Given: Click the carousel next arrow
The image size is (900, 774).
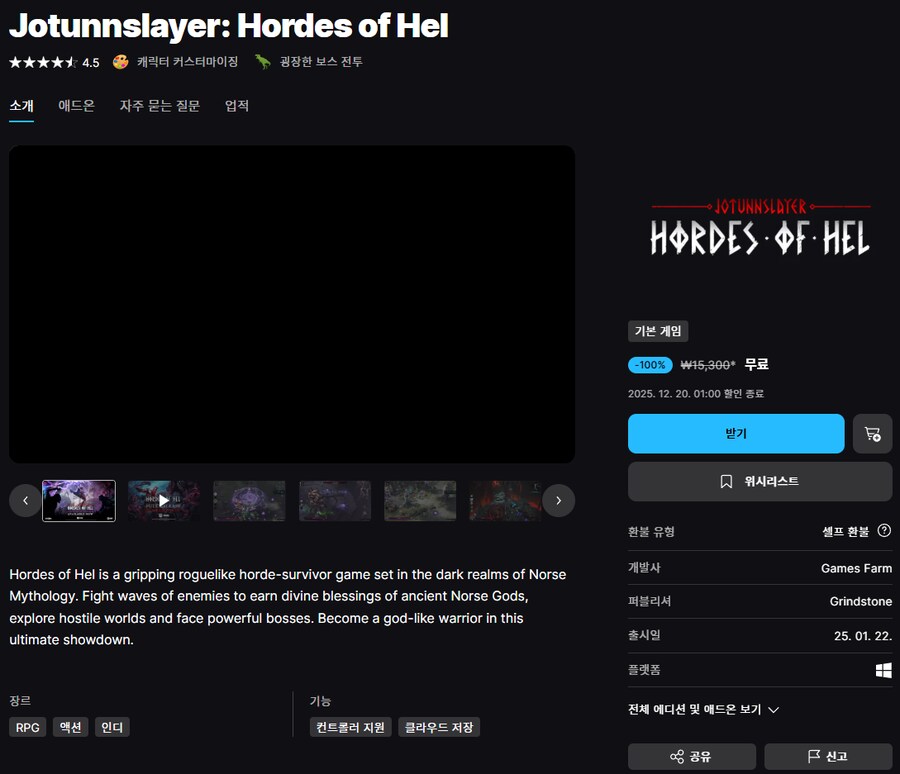Looking at the screenshot, I should tap(558, 500).
